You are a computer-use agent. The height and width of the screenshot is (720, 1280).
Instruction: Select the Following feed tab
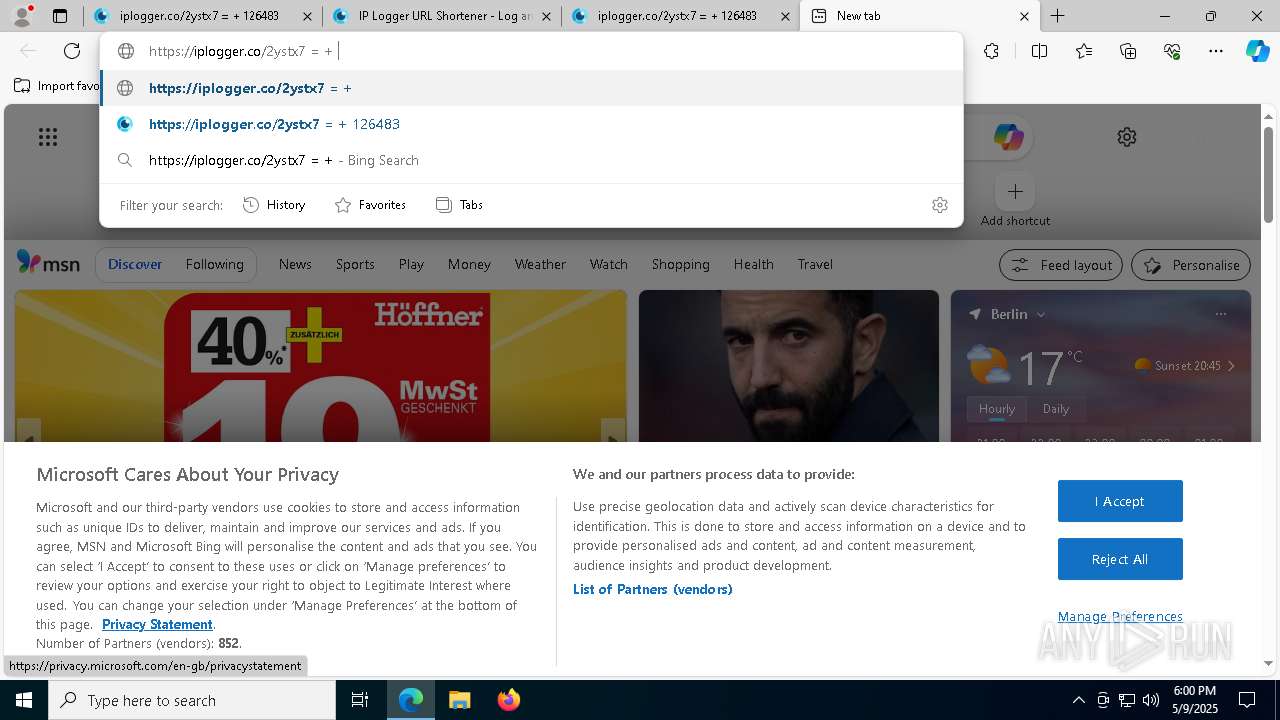[x=214, y=264]
